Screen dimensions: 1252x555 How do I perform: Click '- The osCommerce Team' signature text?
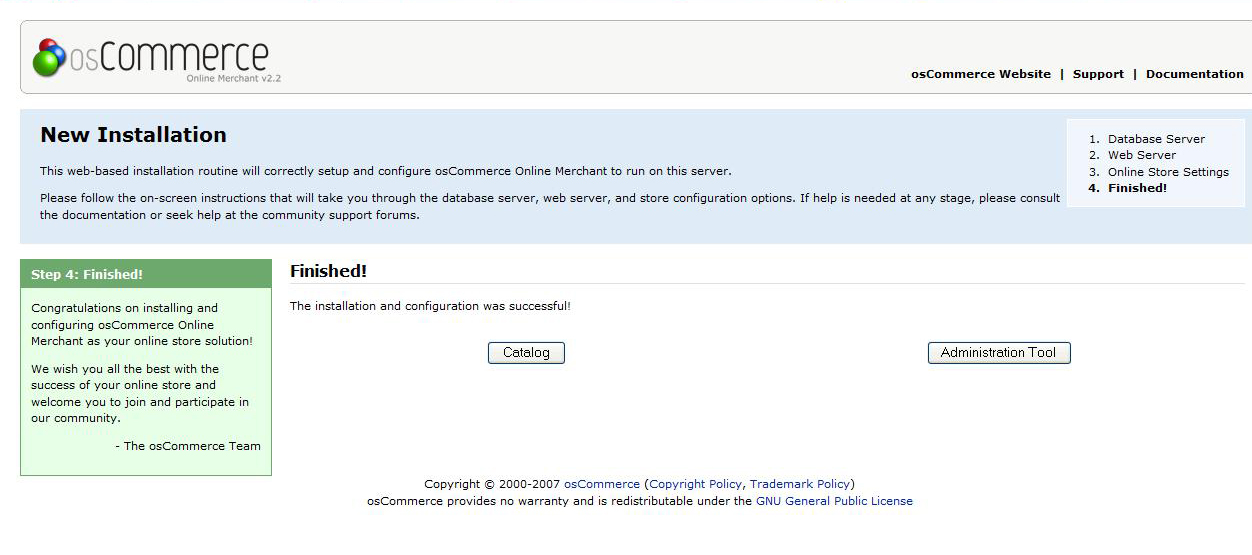pyautogui.click(x=188, y=446)
